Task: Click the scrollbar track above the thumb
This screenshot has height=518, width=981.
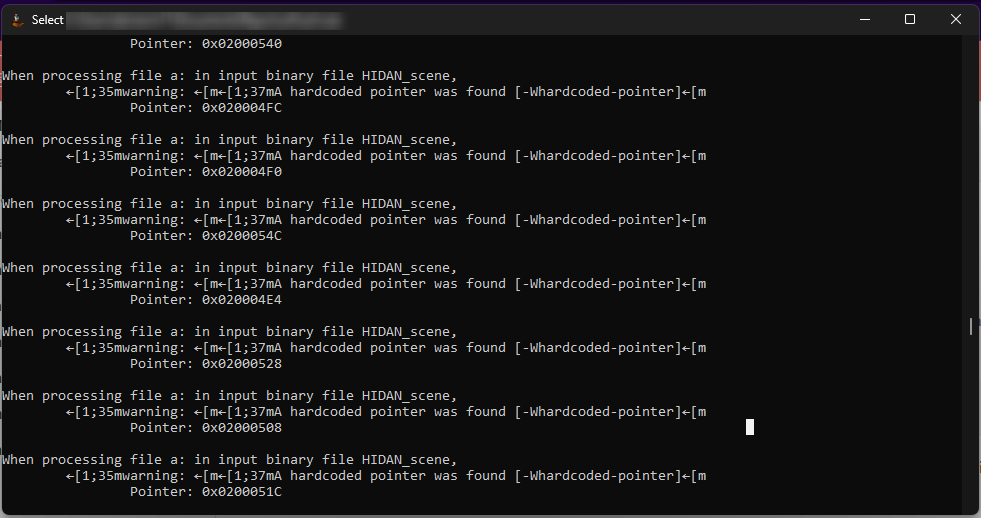Action: pos(970,180)
